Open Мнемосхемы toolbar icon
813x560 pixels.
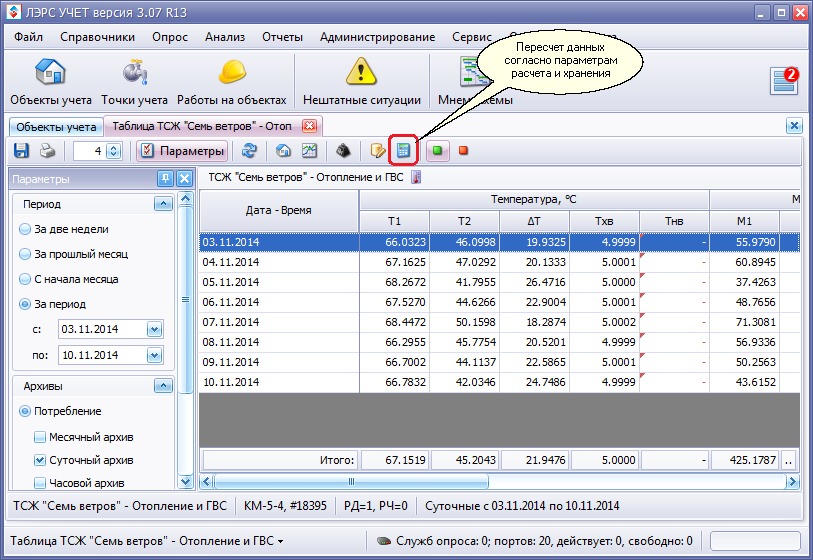point(474,81)
